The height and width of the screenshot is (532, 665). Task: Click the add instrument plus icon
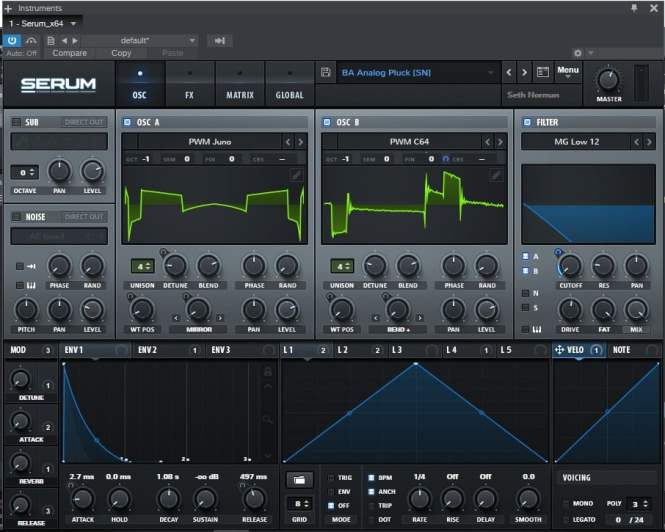8,8
